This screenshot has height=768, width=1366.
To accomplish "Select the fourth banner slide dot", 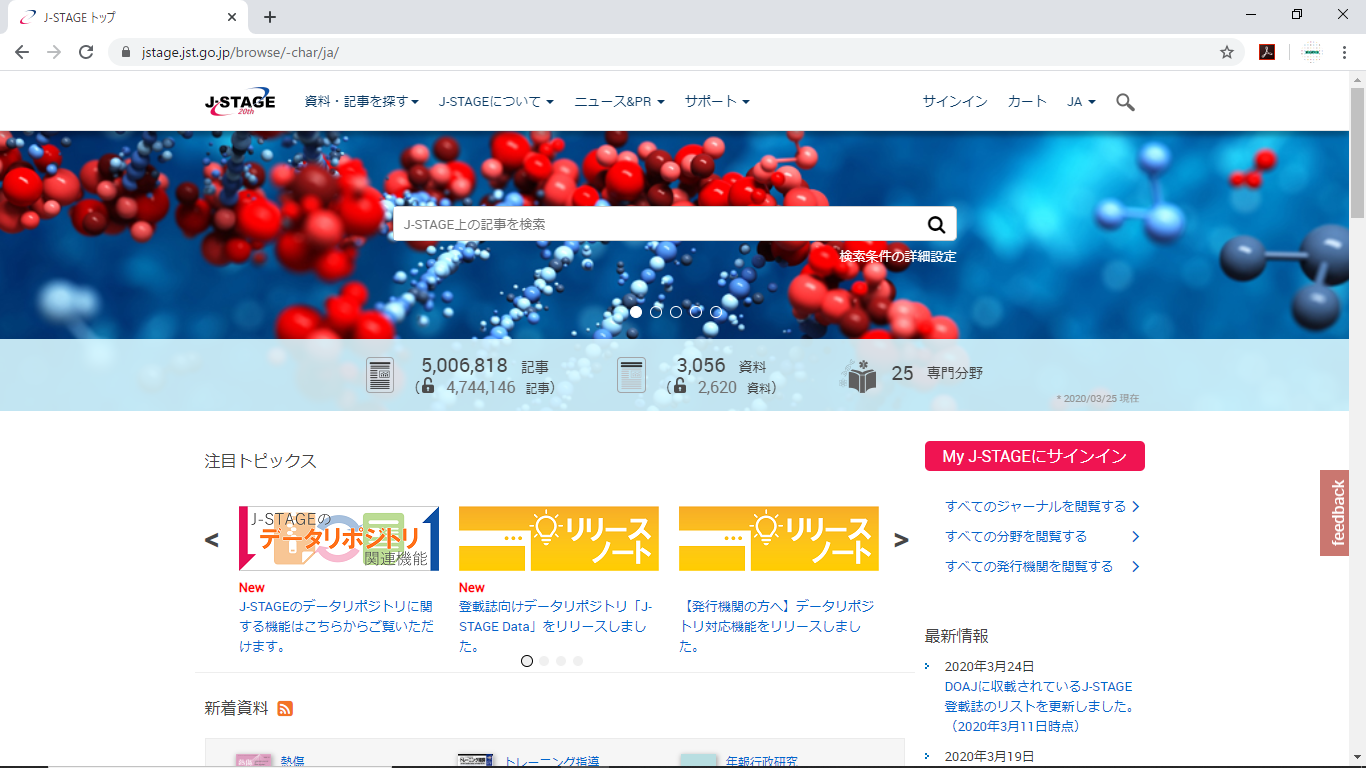I will (696, 312).
